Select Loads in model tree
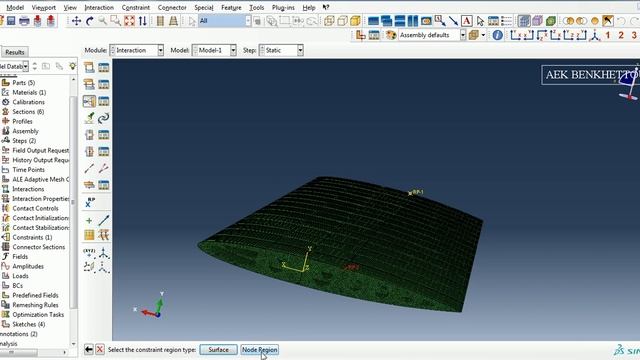 pos(20,276)
